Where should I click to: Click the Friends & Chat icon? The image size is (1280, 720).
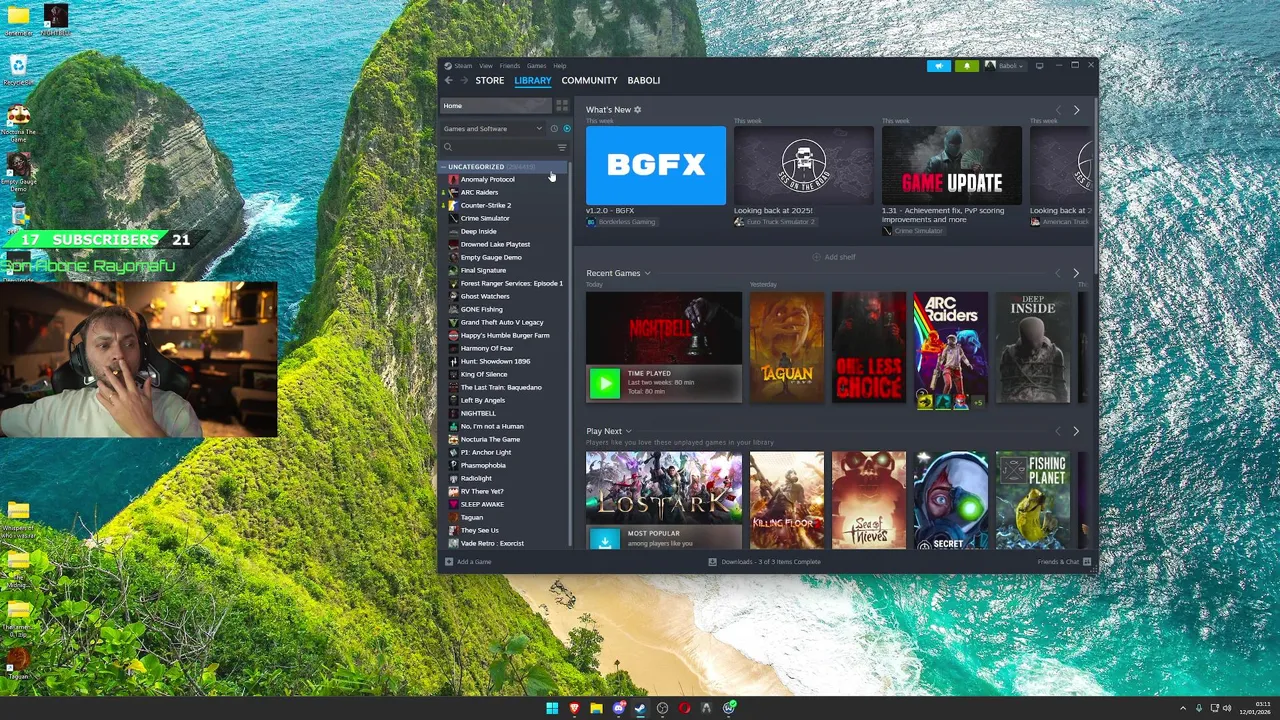[1089, 562]
